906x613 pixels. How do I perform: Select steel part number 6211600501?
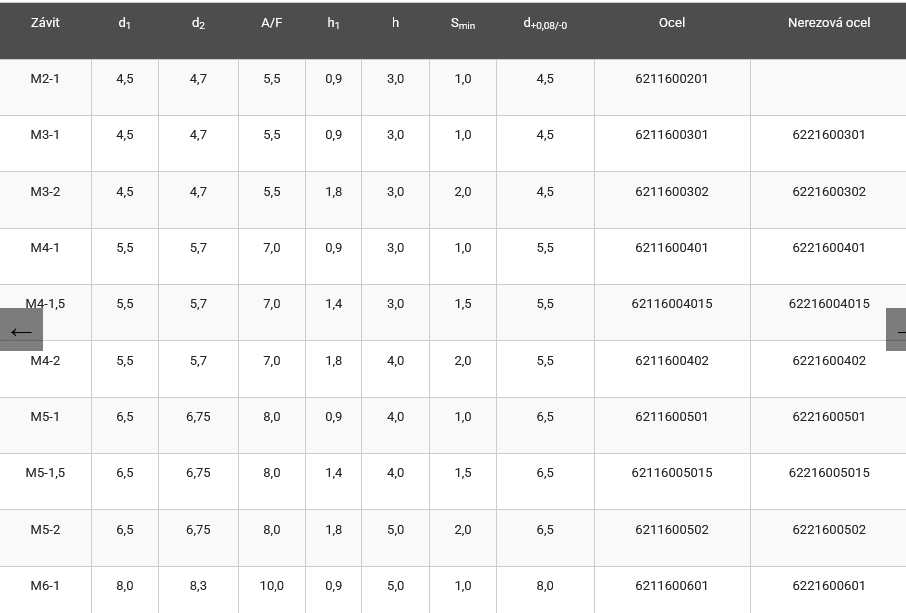point(671,417)
